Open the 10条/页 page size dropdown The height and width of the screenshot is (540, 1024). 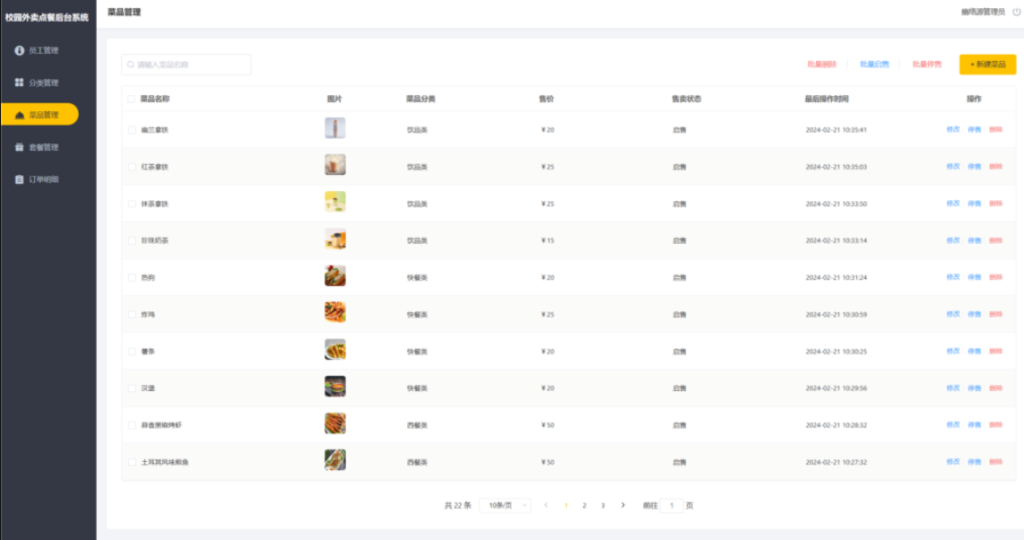click(x=504, y=506)
